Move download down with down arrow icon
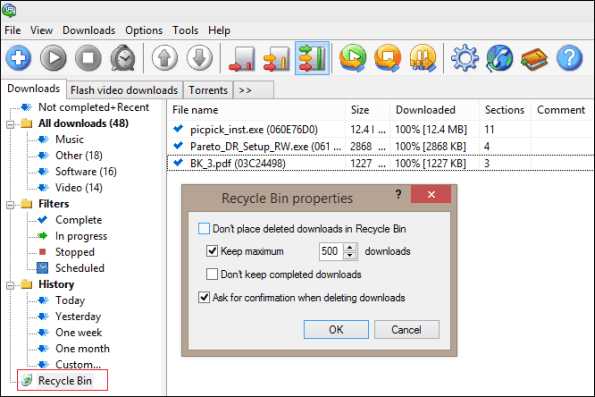This screenshot has width=595, height=397. pos(199,58)
